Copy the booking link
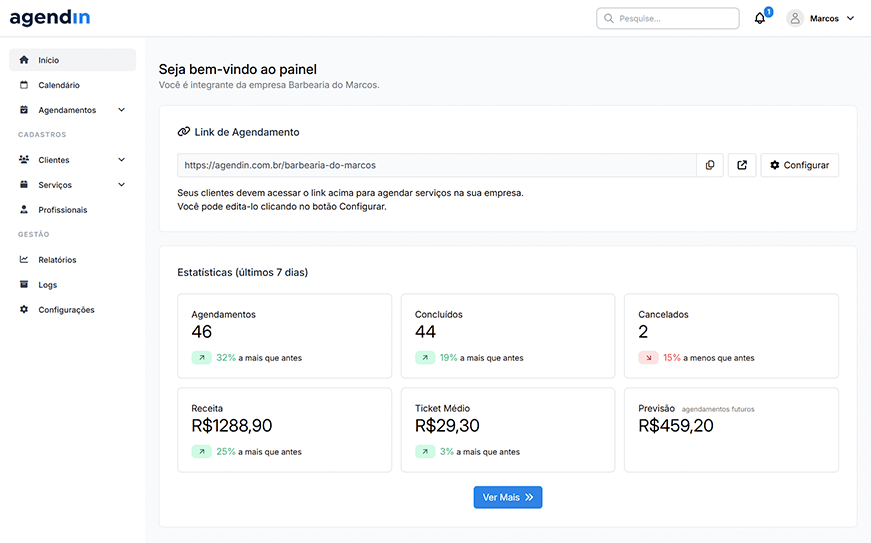The width and height of the screenshot is (871, 543). (x=710, y=165)
